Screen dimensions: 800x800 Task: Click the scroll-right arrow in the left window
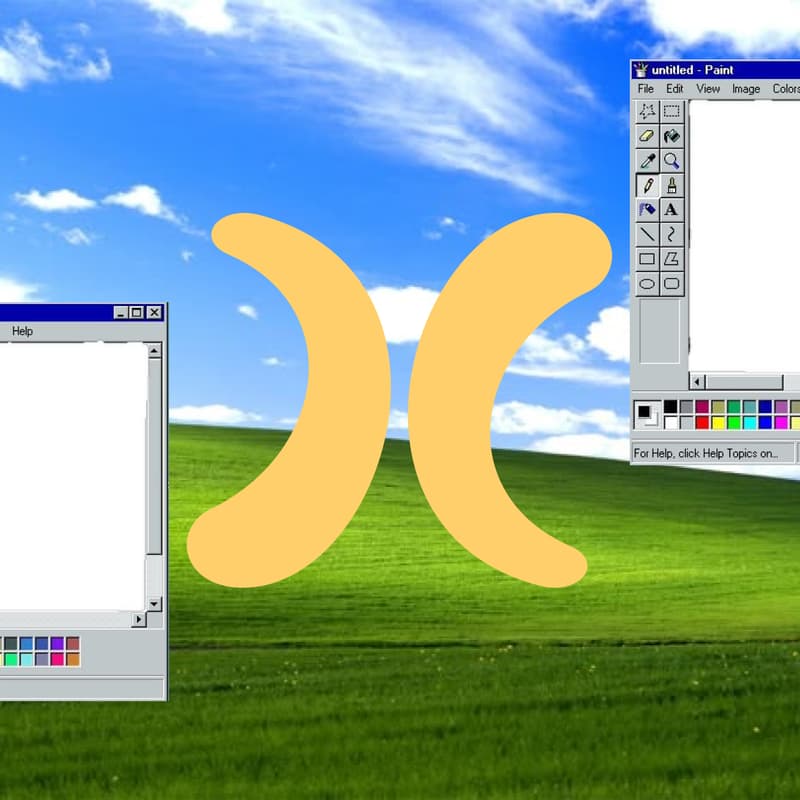(139, 619)
